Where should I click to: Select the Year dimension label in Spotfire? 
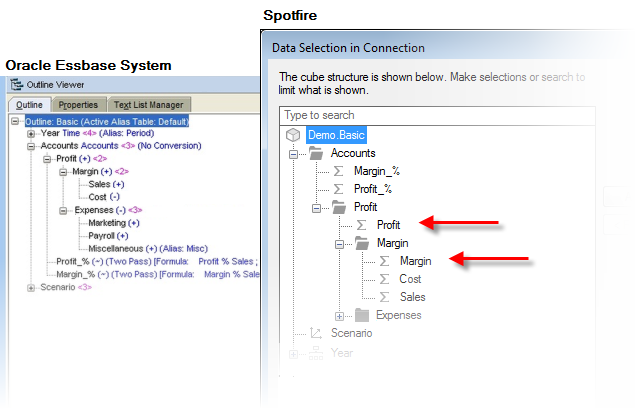(x=342, y=353)
